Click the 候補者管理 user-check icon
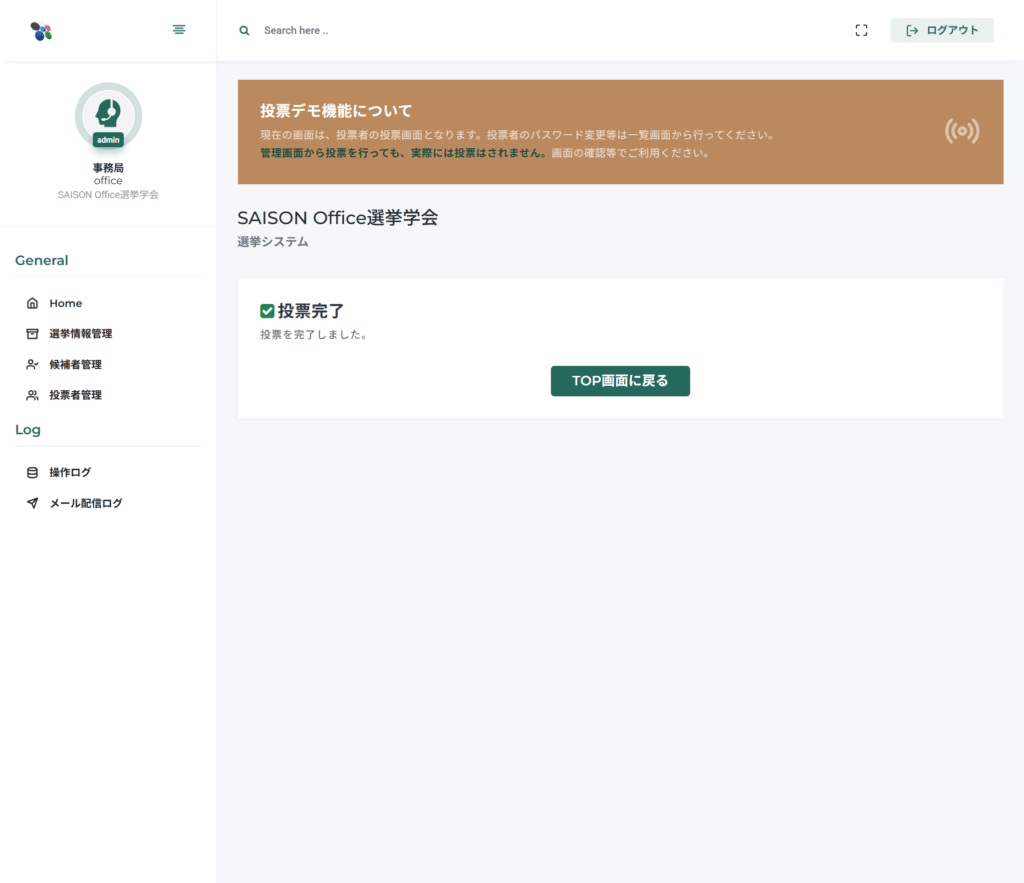This screenshot has width=1024, height=883. pos(32,364)
